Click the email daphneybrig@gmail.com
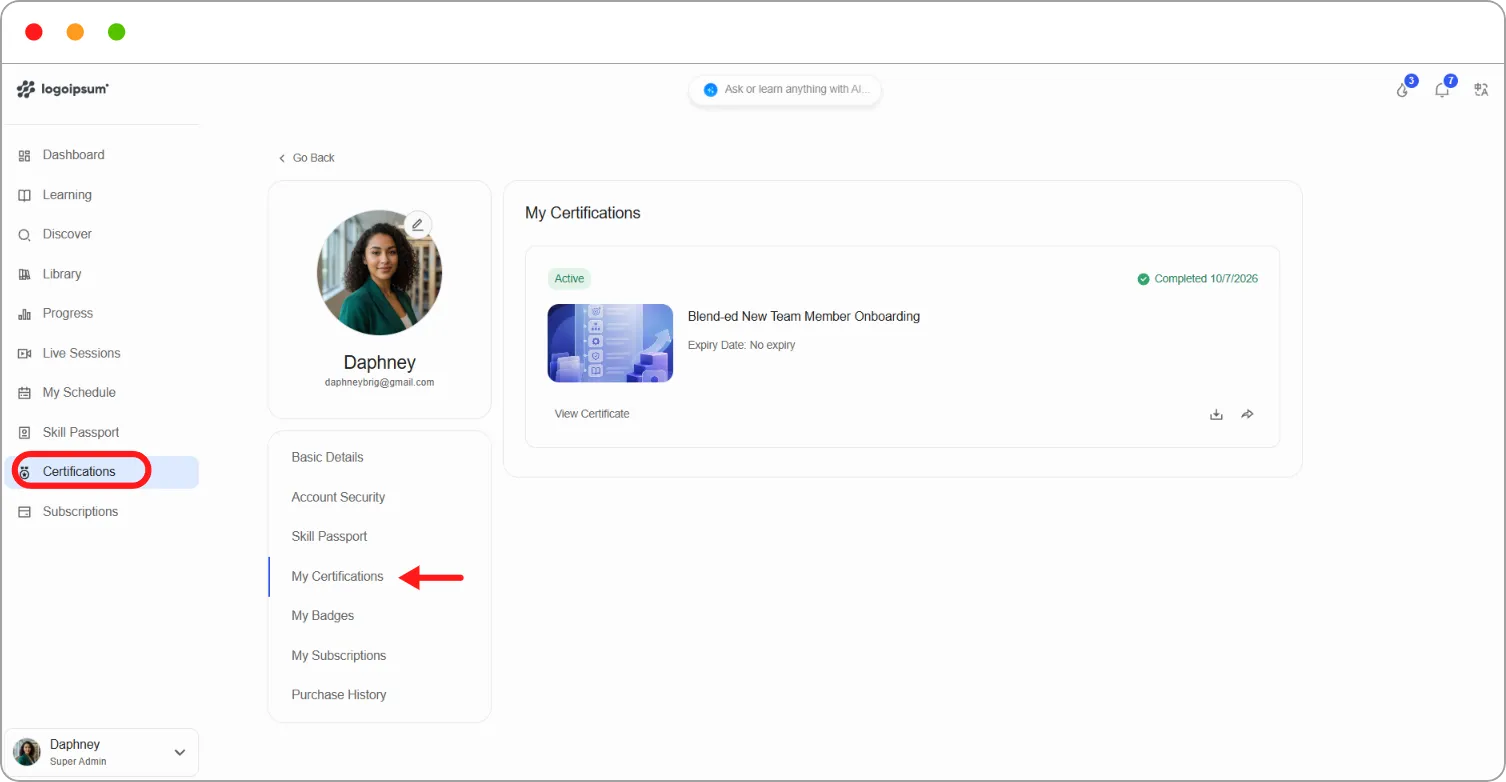 pyautogui.click(x=379, y=382)
